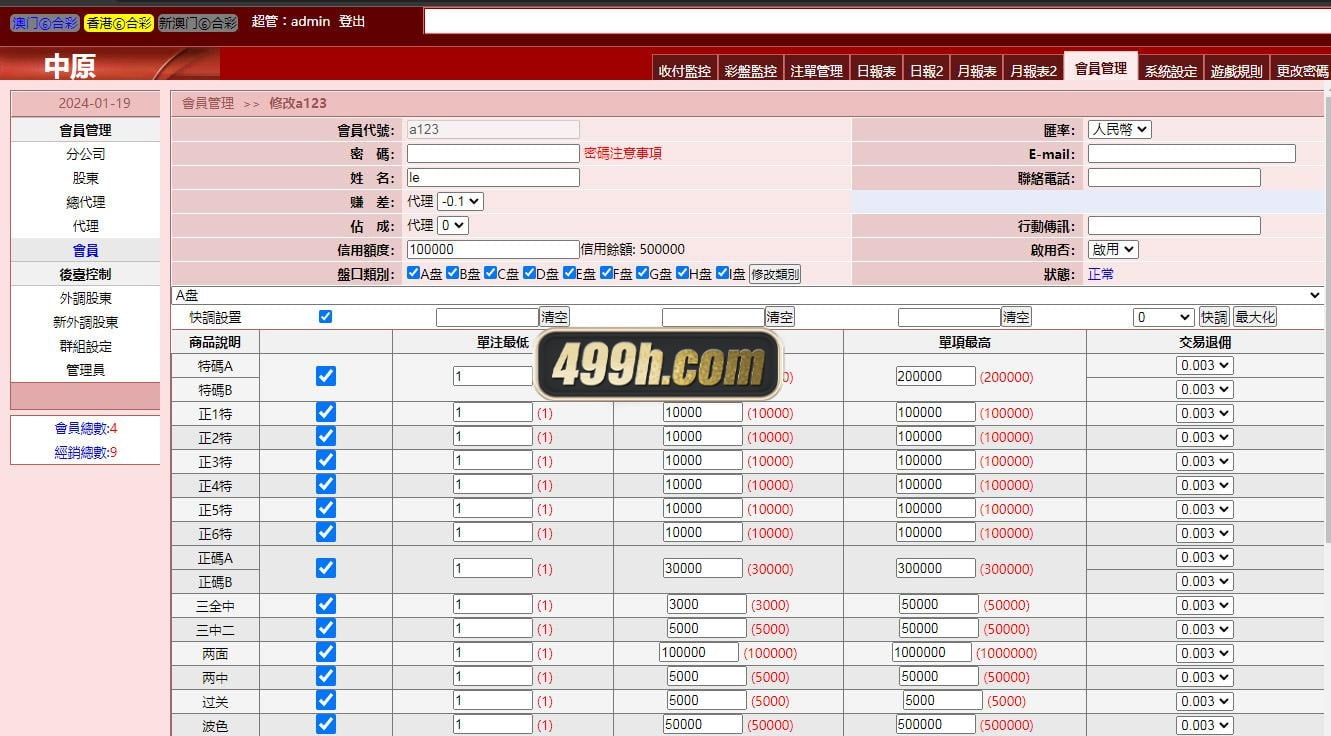Click the 两面 單項最高 field showing 1000000
Image resolution: width=1331 pixels, height=736 pixels.
coord(932,652)
